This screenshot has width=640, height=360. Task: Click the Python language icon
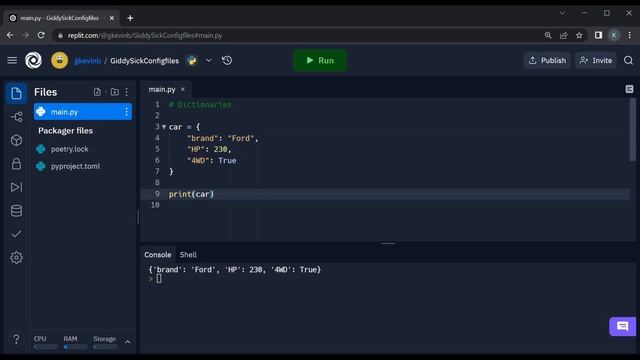point(192,60)
